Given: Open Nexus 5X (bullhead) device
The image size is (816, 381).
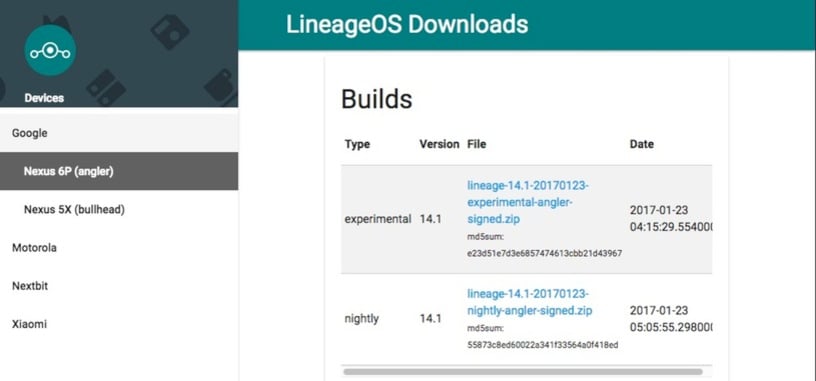Looking at the screenshot, I should (119, 210).
